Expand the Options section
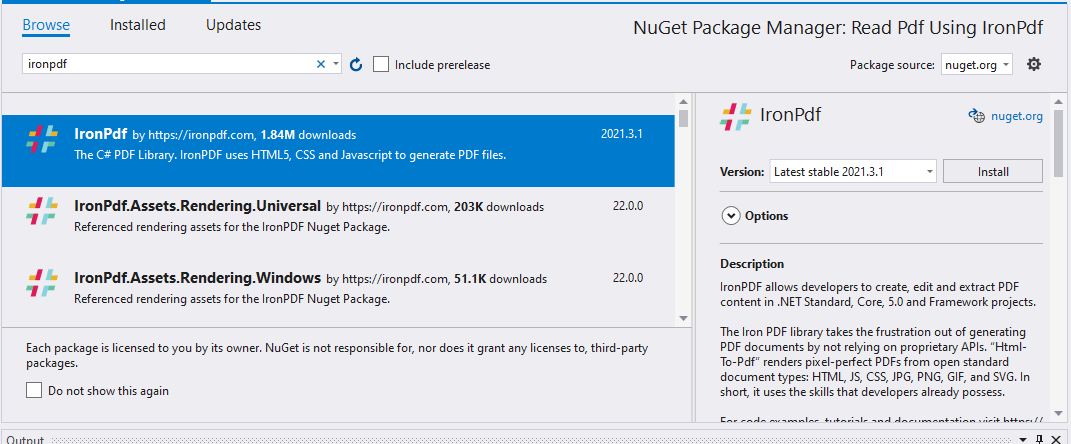This screenshot has width=1071, height=444. click(731, 216)
